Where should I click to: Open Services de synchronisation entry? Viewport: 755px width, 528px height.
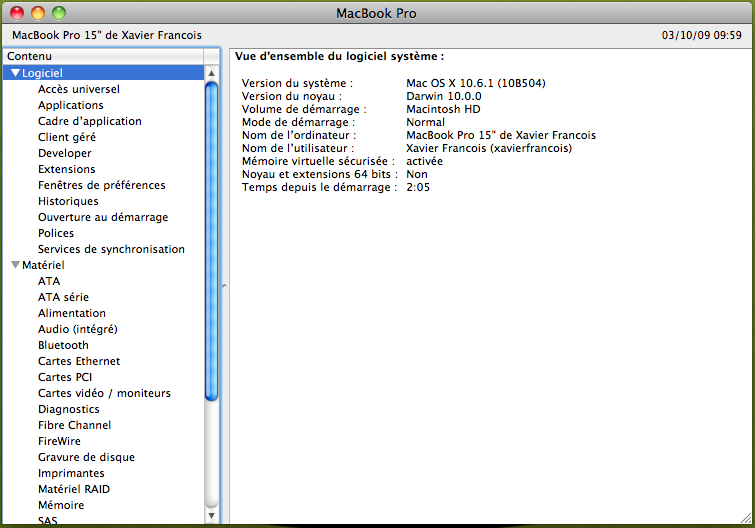(x=111, y=249)
